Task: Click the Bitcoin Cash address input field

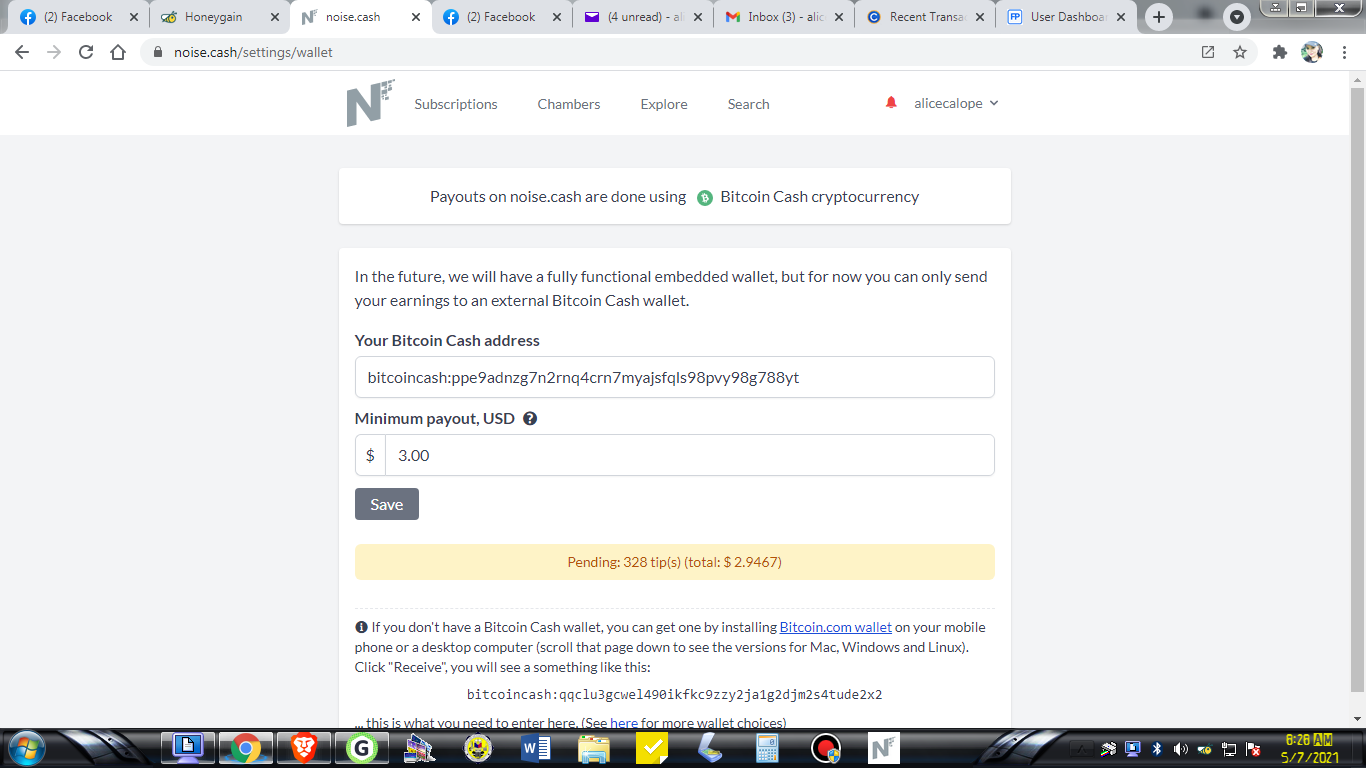Action: click(x=675, y=377)
